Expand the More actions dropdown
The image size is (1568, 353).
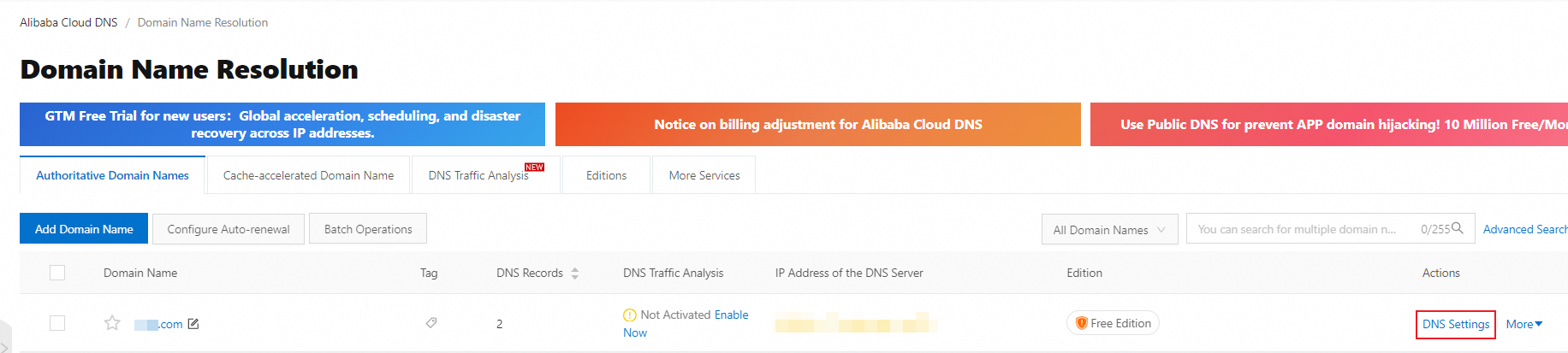point(1524,324)
